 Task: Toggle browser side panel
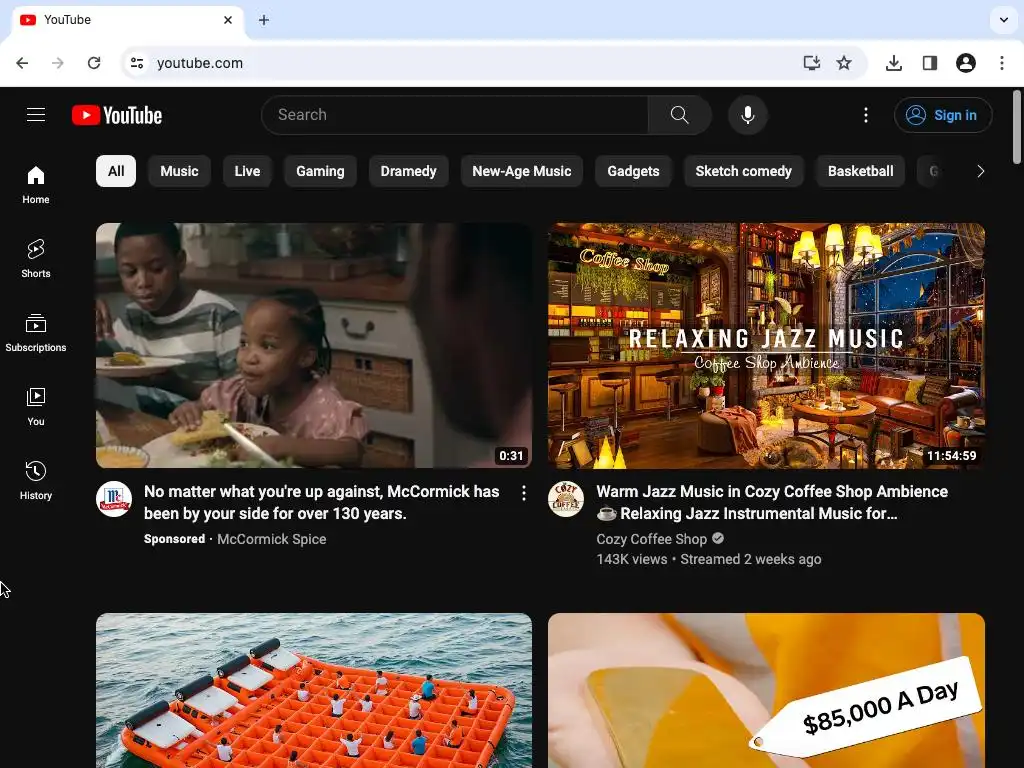click(x=930, y=63)
